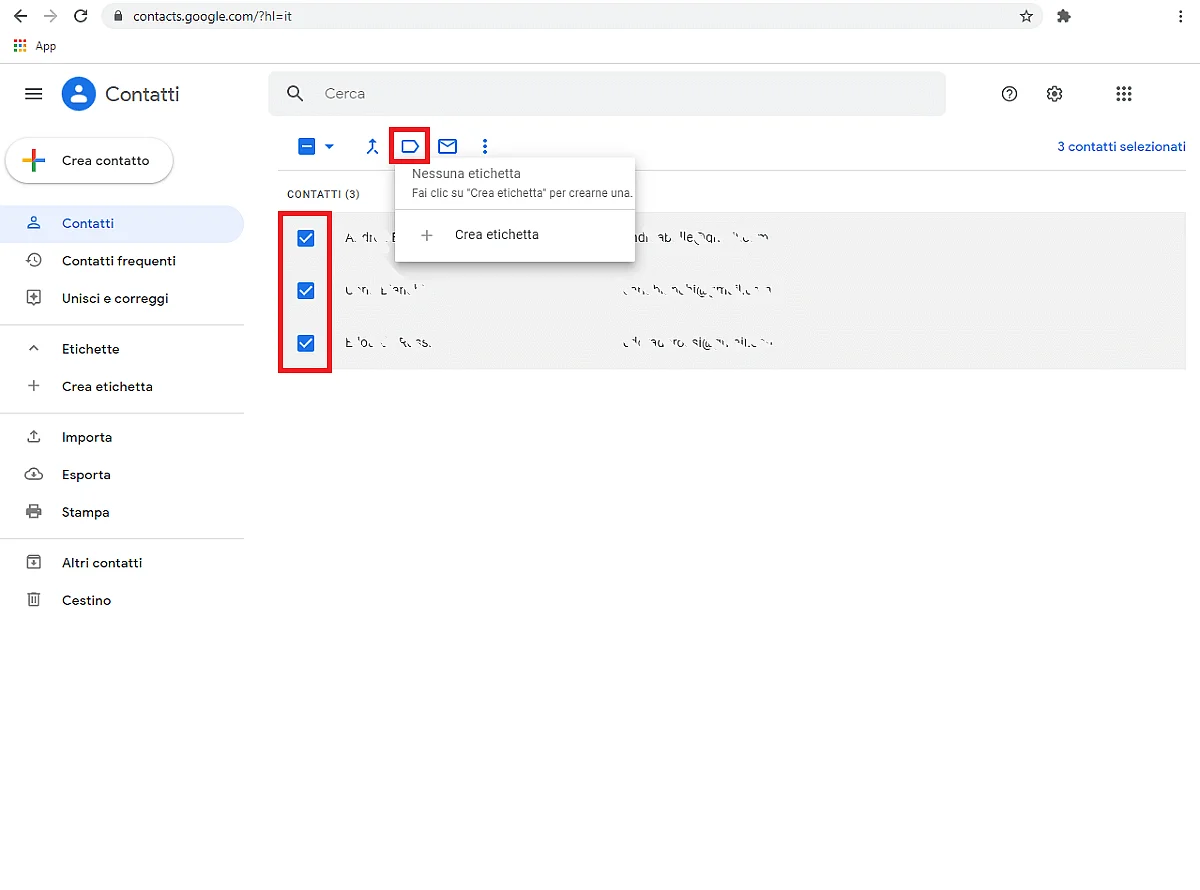This screenshot has height=890, width=1200.
Task: Collapse the Etichette section
Action: (34, 349)
